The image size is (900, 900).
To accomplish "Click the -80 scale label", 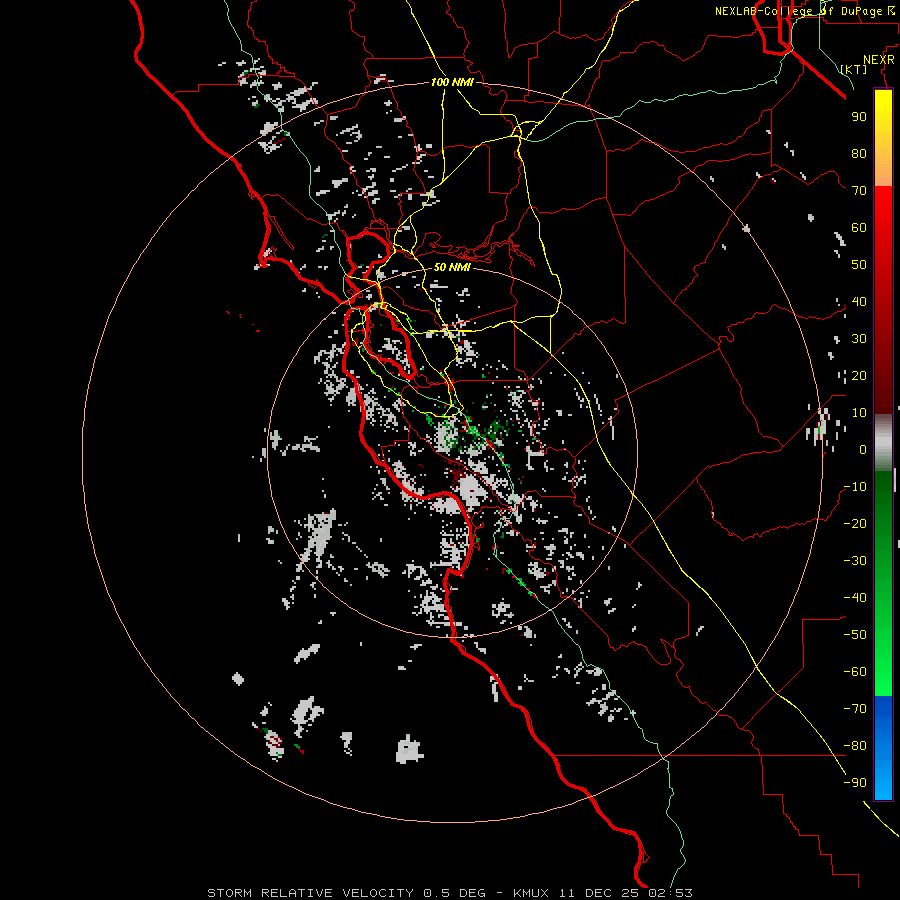I will (x=855, y=746).
